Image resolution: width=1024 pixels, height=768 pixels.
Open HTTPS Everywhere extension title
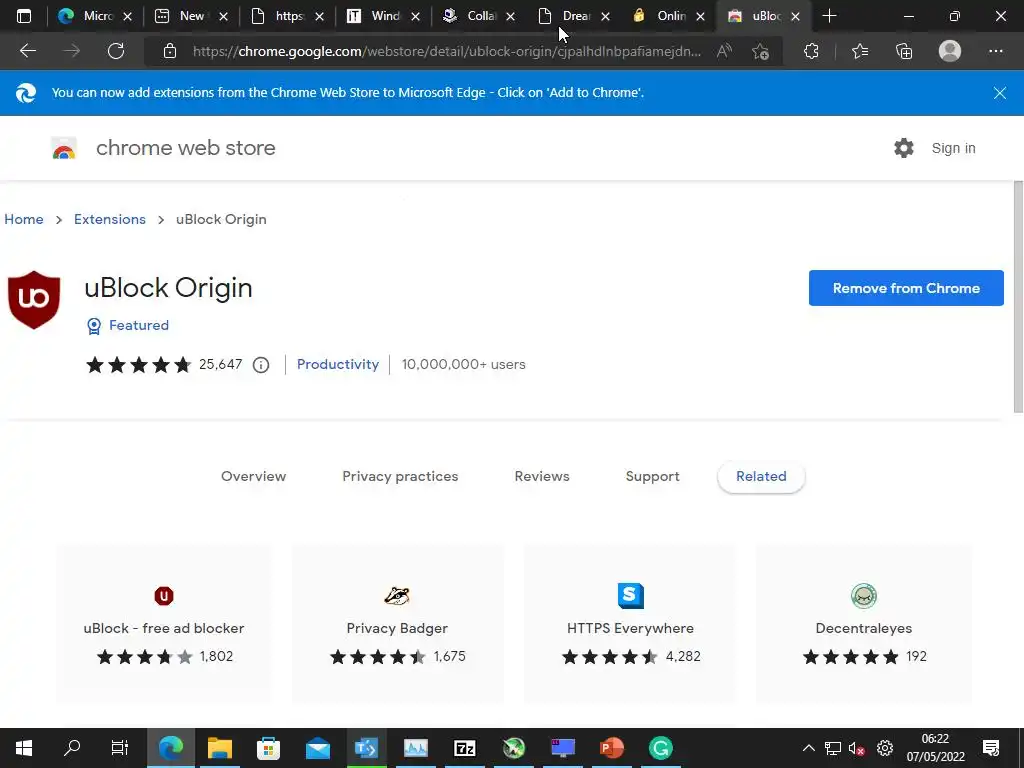[630, 628]
